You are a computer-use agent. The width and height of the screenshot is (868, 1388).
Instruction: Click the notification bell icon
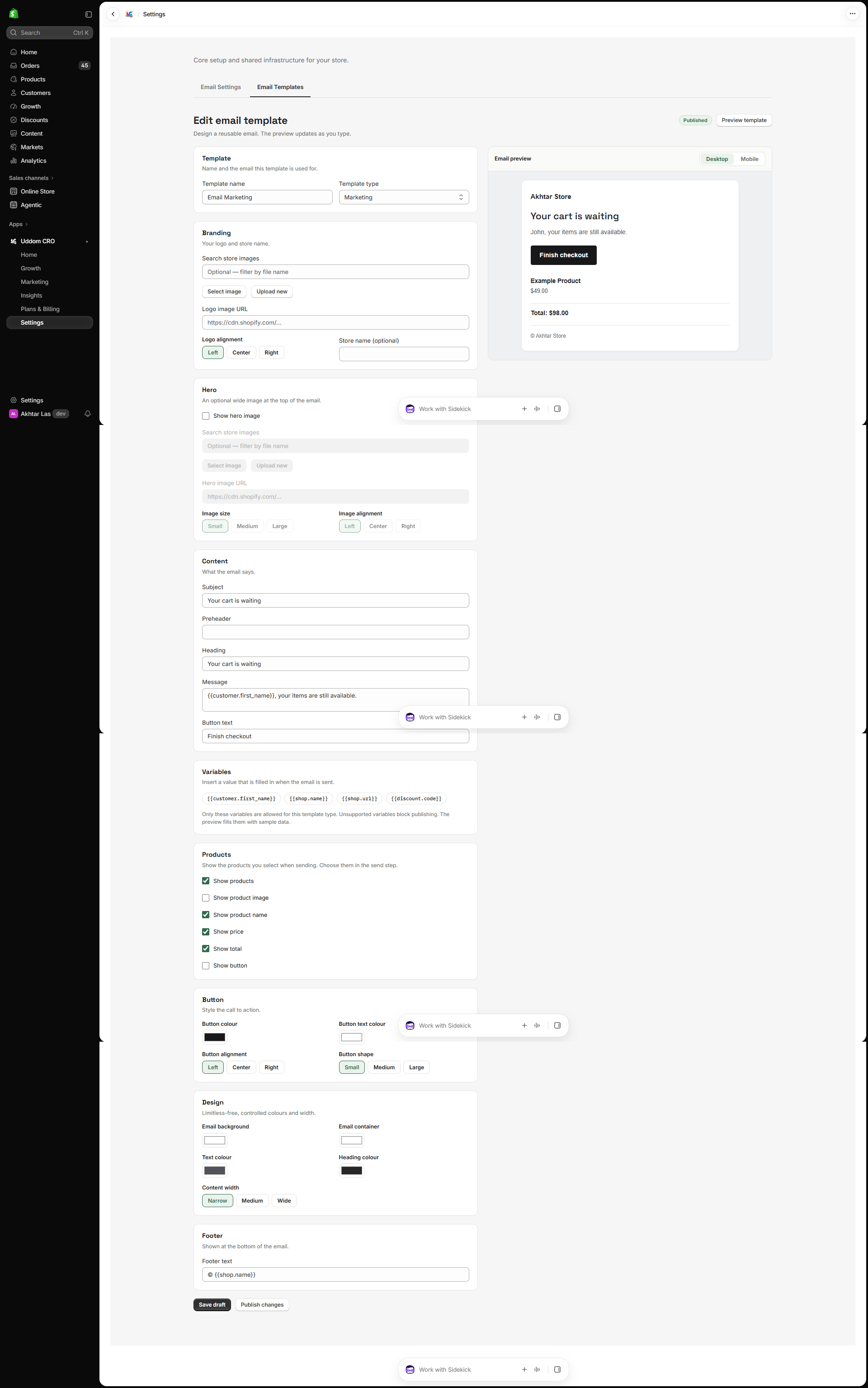coord(88,414)
